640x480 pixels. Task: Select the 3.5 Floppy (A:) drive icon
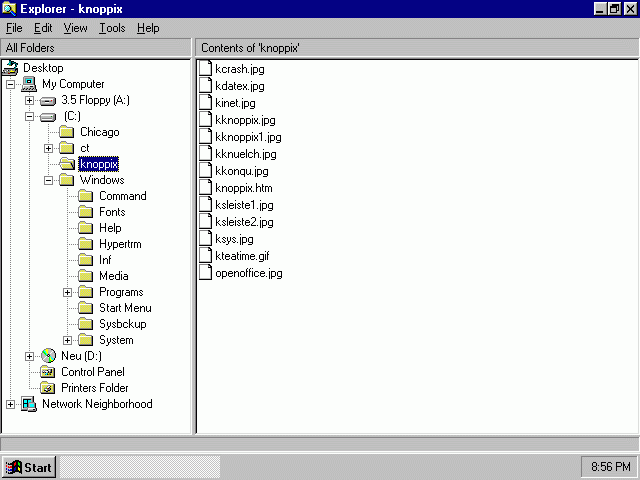pos(48,100)
